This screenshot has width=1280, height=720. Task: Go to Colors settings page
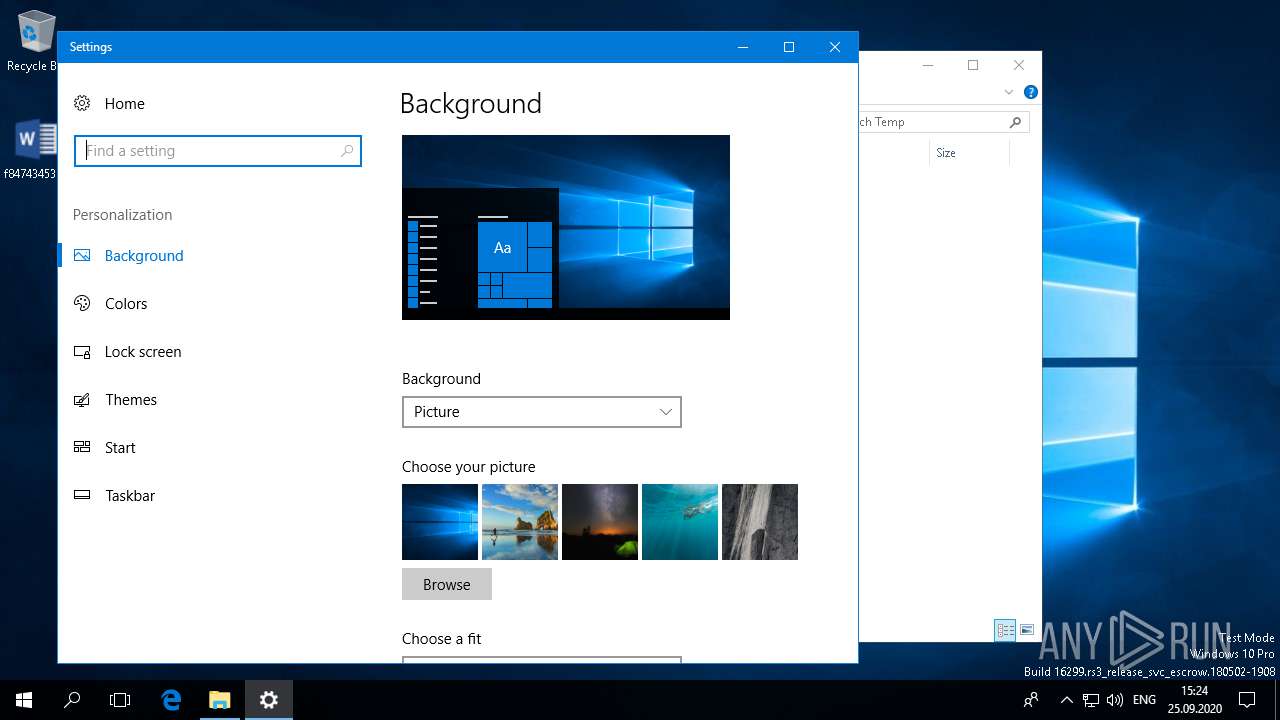[126, 303]
